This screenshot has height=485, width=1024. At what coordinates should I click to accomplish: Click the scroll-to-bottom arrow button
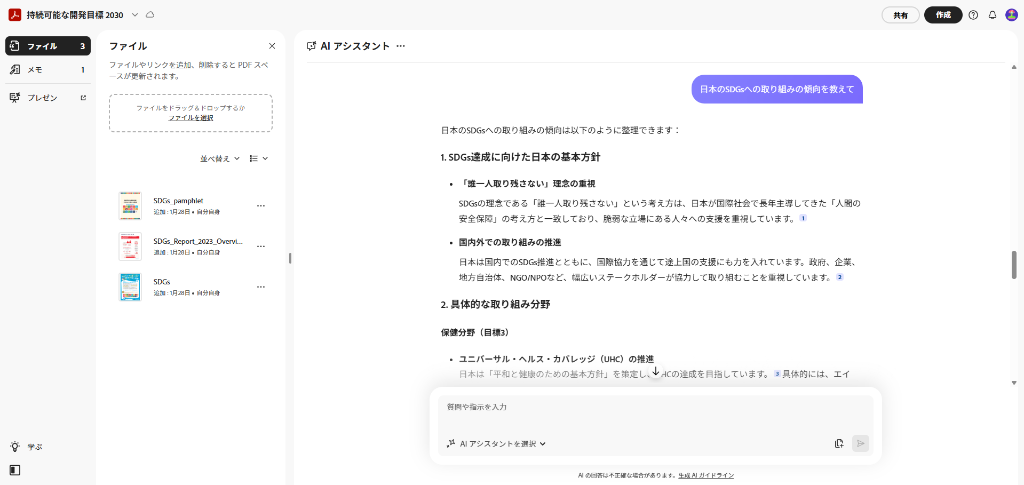(x=656, y=371)
